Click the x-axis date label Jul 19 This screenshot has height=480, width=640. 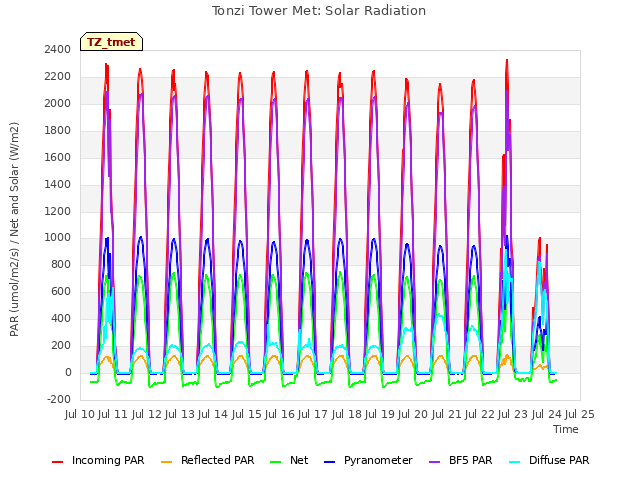(380, 414)
